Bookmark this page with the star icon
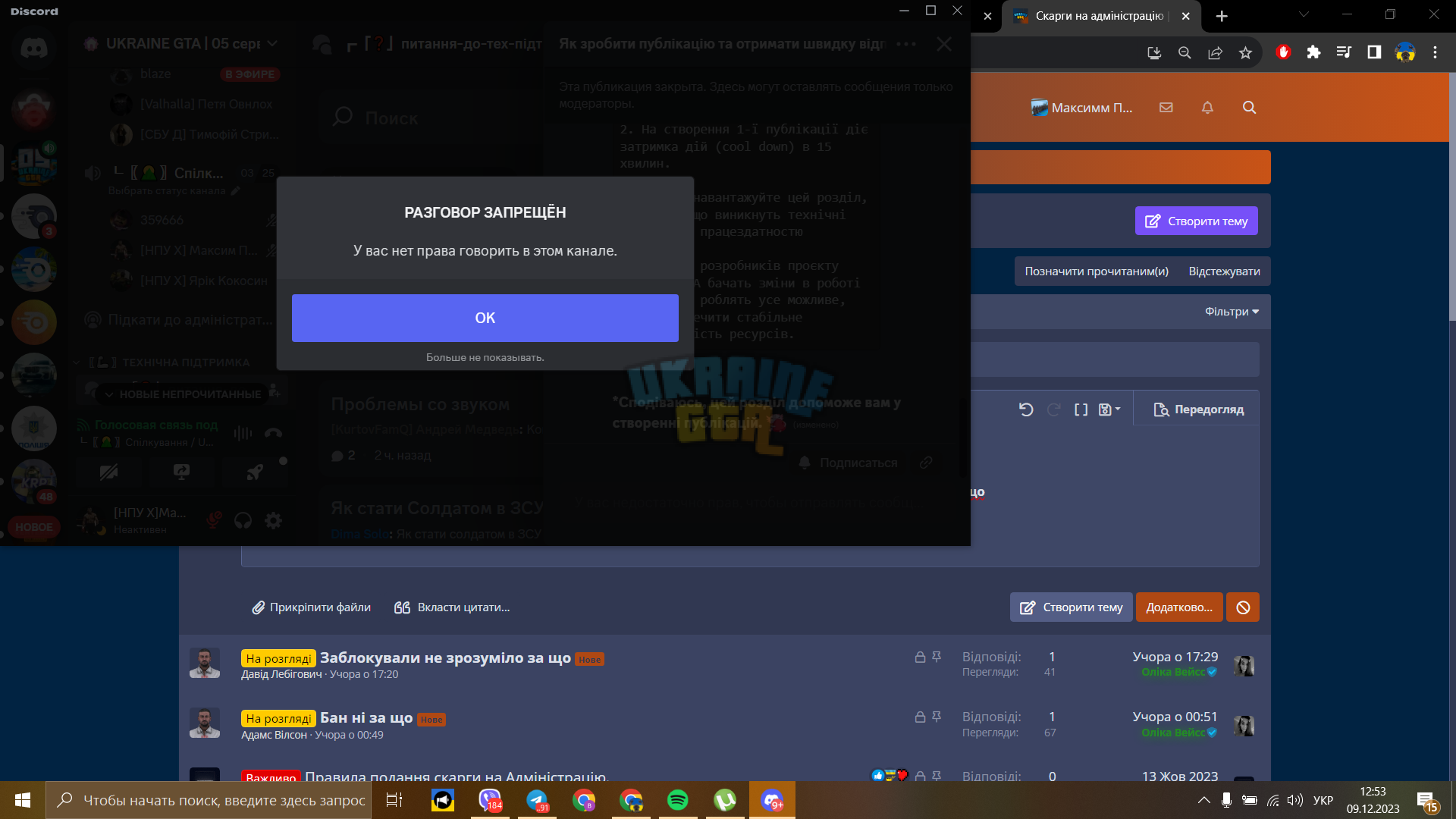This screenshot has width=1456, height=819. (1245, 52)
